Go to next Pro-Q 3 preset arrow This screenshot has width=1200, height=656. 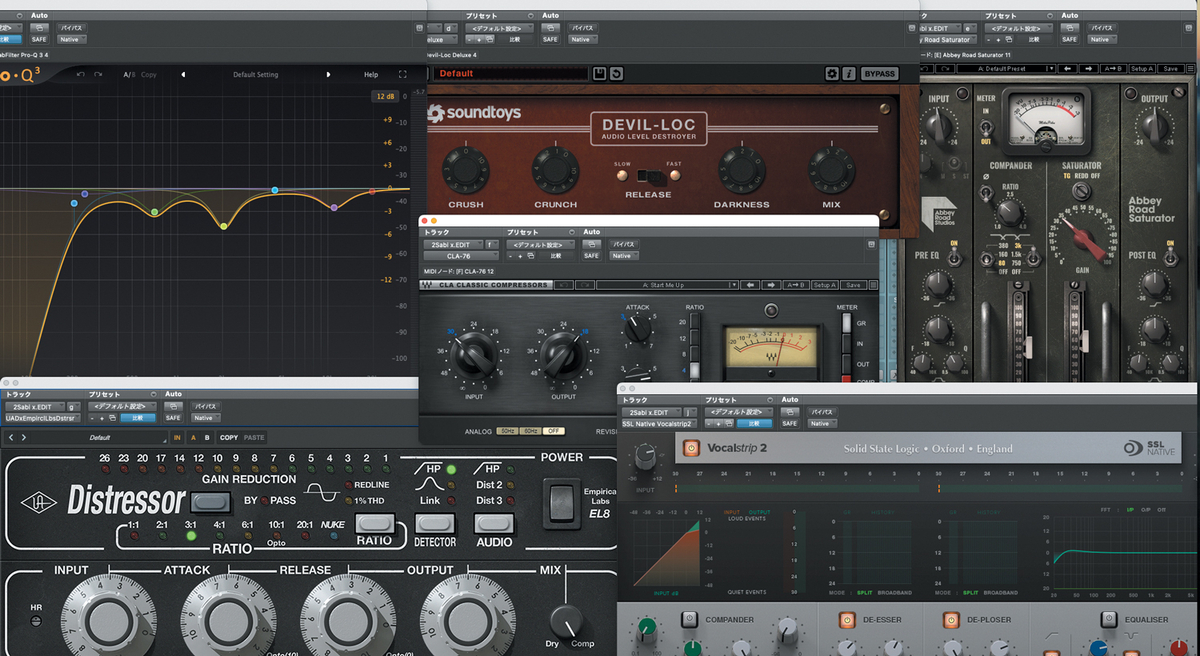[x=328, y=75]
